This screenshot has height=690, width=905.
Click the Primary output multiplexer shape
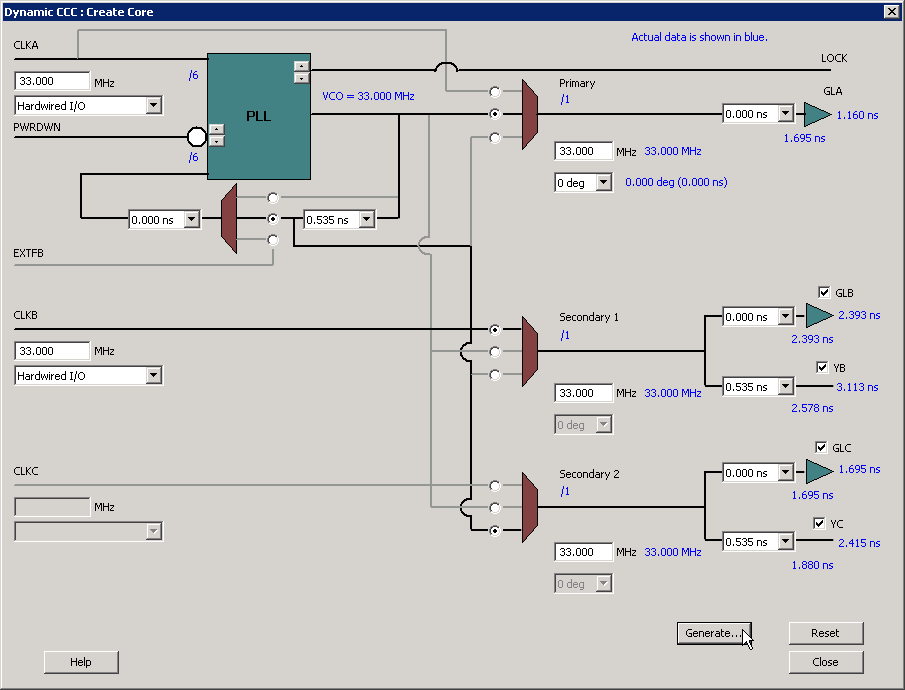(530, 114)
